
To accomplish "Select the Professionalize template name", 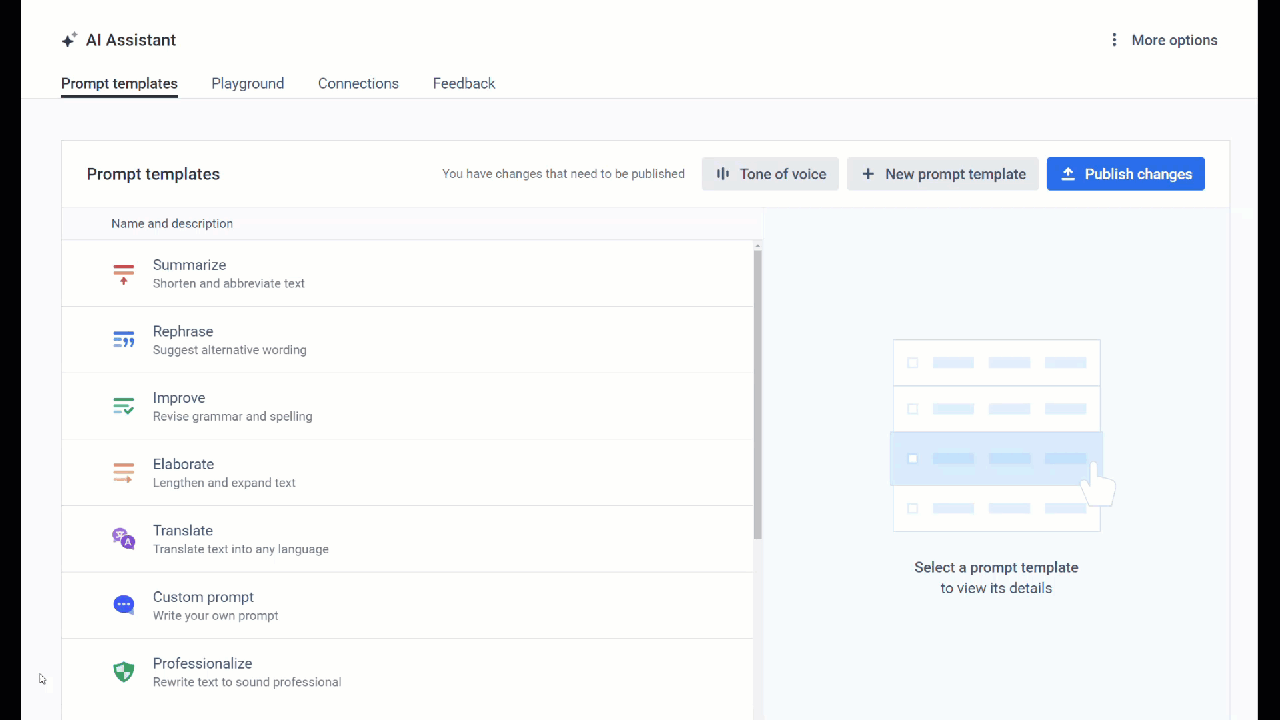I will point(203,663).
